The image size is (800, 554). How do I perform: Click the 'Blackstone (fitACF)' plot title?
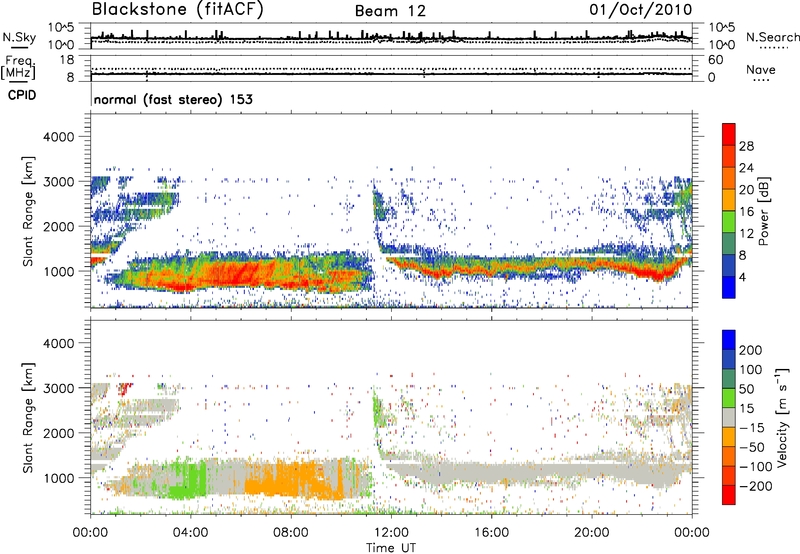[178, 9]
